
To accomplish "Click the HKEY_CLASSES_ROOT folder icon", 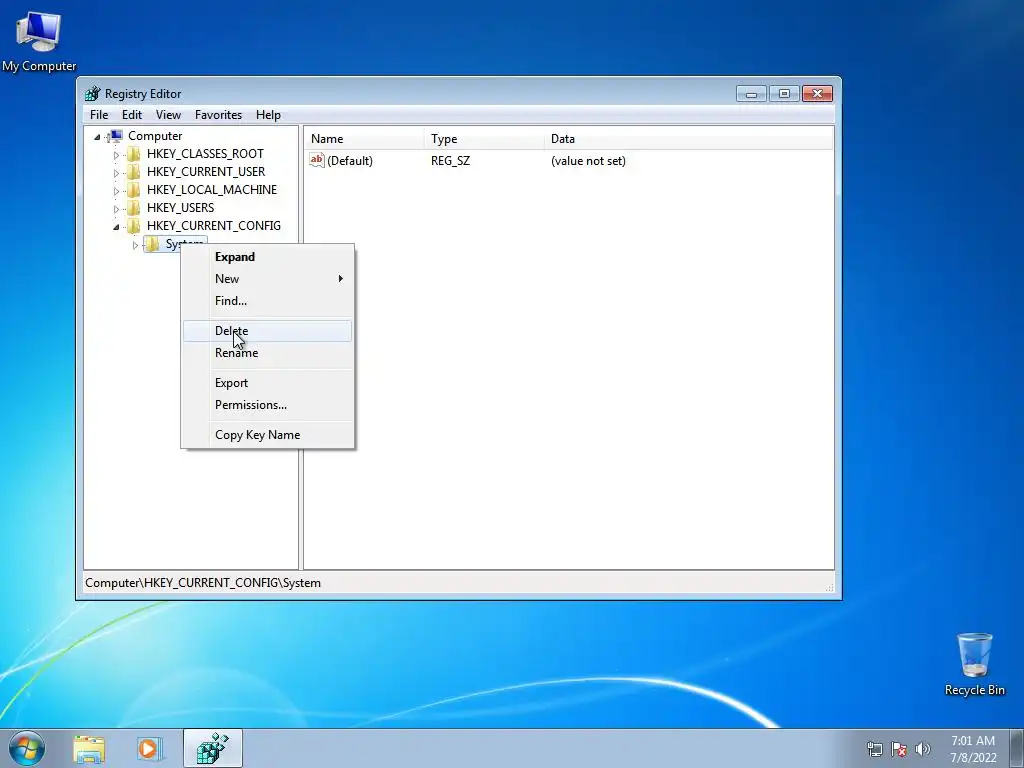I will (133, 153).
